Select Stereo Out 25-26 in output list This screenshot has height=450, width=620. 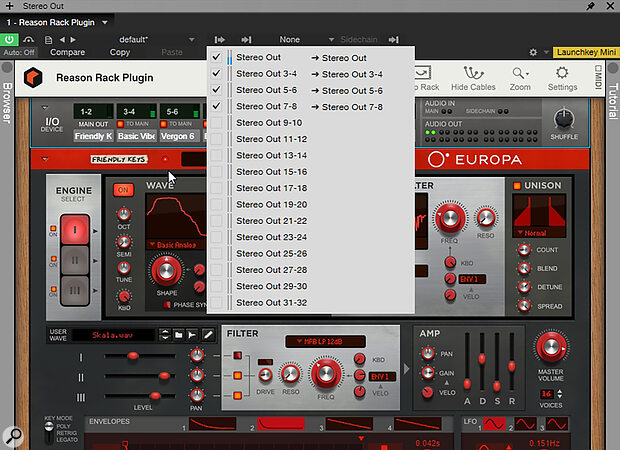pos(271,253)
